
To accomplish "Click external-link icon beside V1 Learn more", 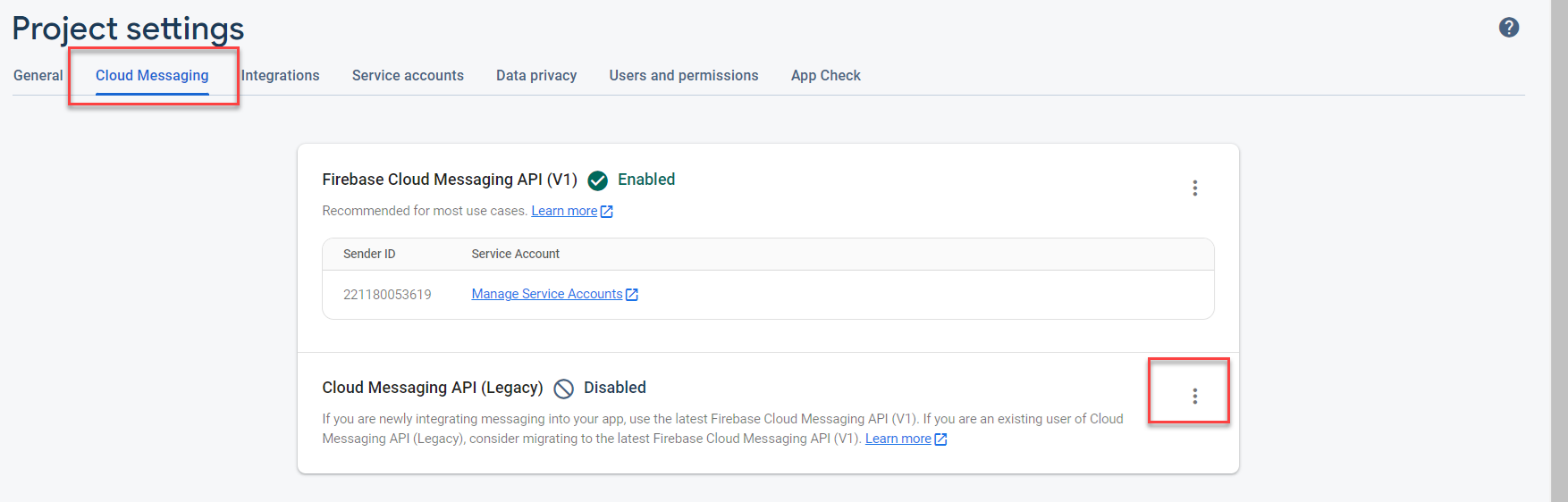I will pos(607,212).
